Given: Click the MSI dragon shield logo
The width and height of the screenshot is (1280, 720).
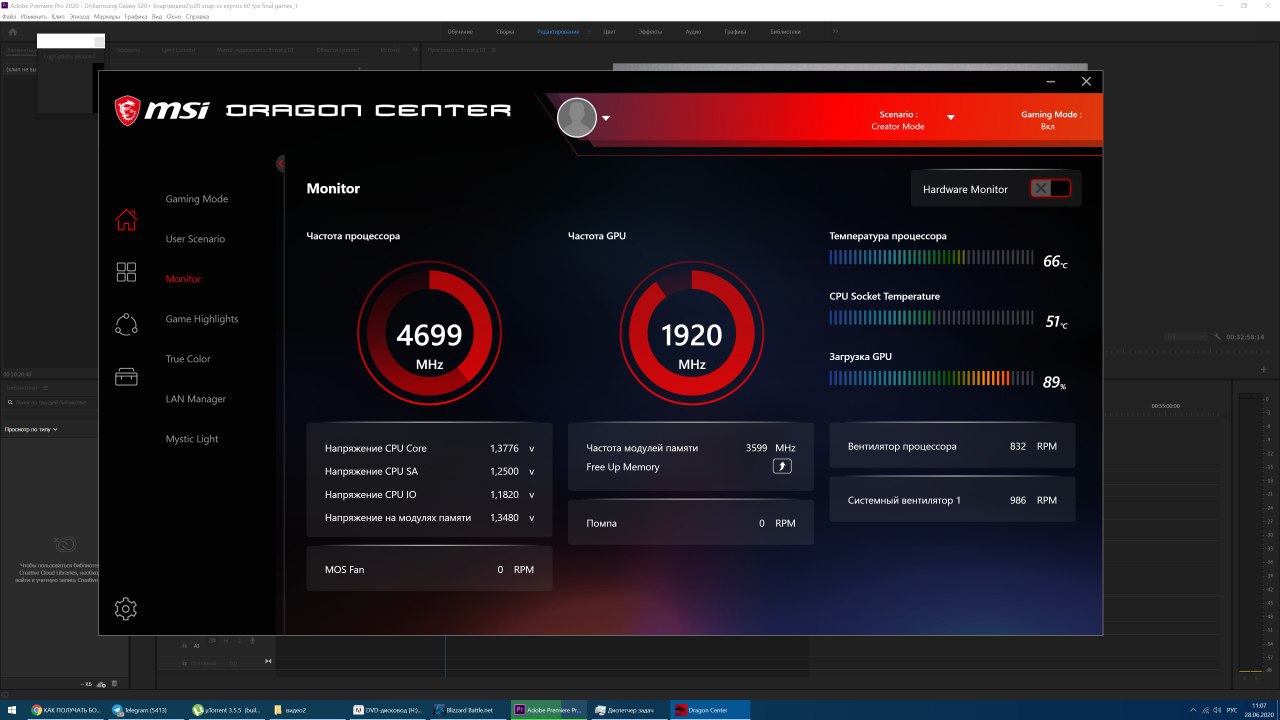Looking at the screenshot, I should pyautogui.click(x=127, y=110).
